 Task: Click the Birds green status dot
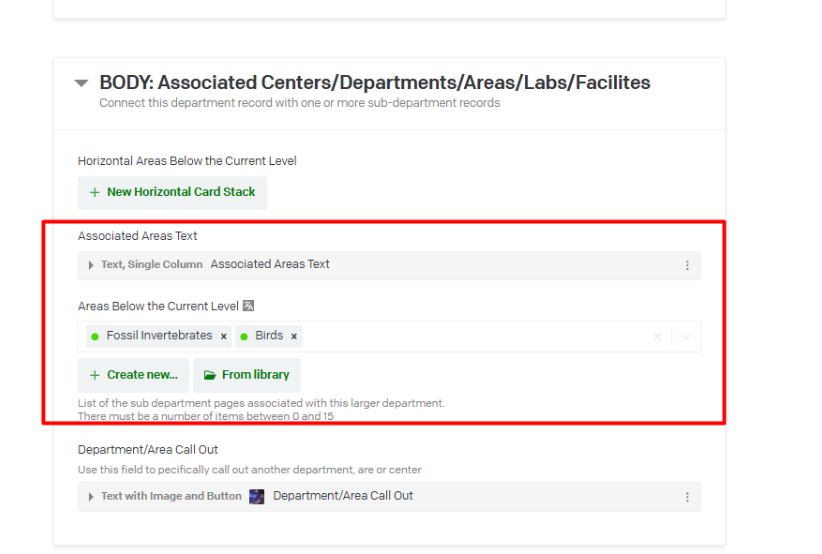click(244, 336)
